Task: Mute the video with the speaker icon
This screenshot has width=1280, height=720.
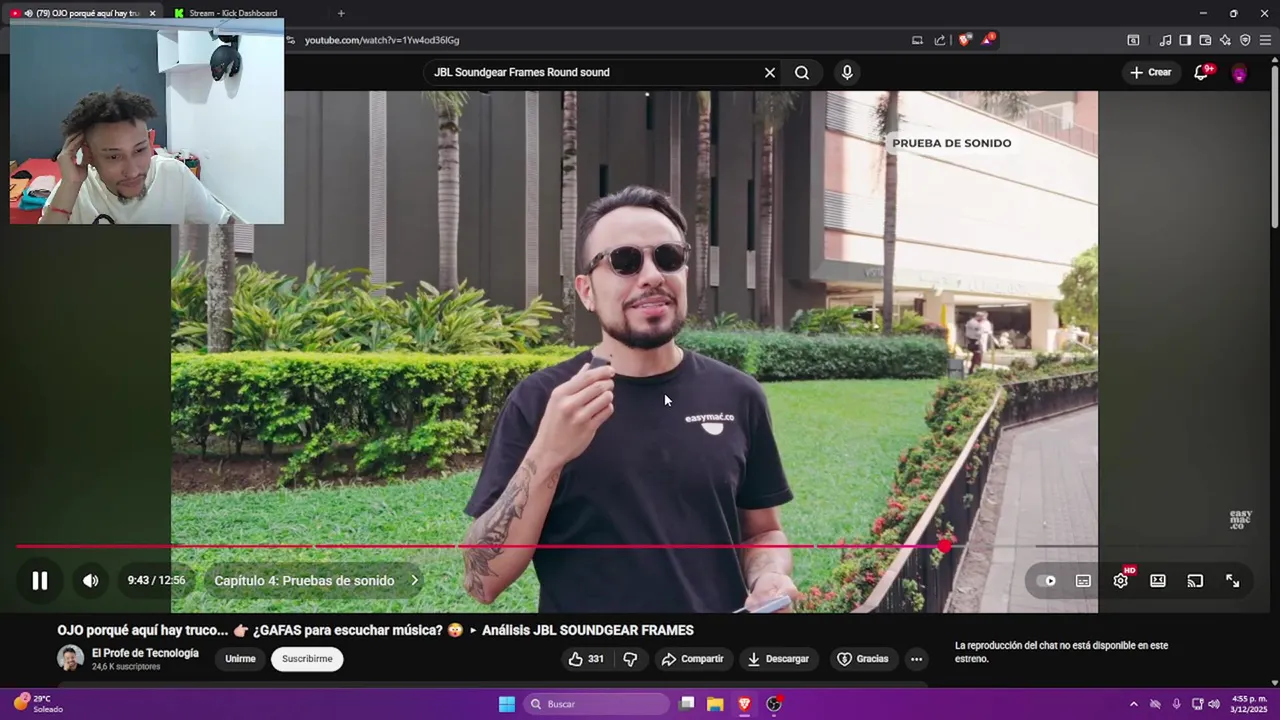Action: coord(90,581)
